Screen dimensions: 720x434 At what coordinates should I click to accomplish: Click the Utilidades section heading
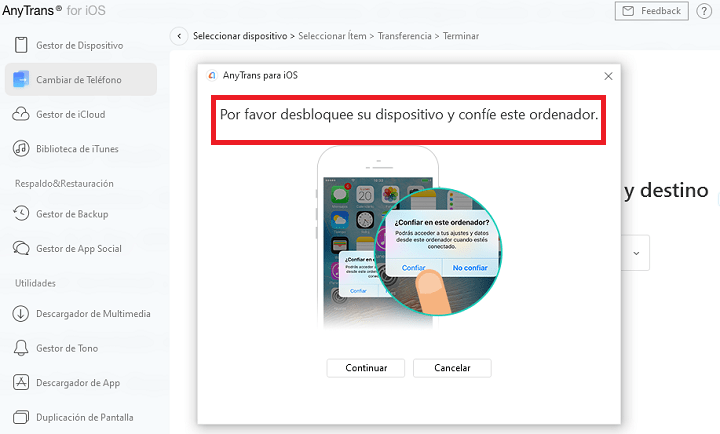pyautogui.click(x=35, y=283)
